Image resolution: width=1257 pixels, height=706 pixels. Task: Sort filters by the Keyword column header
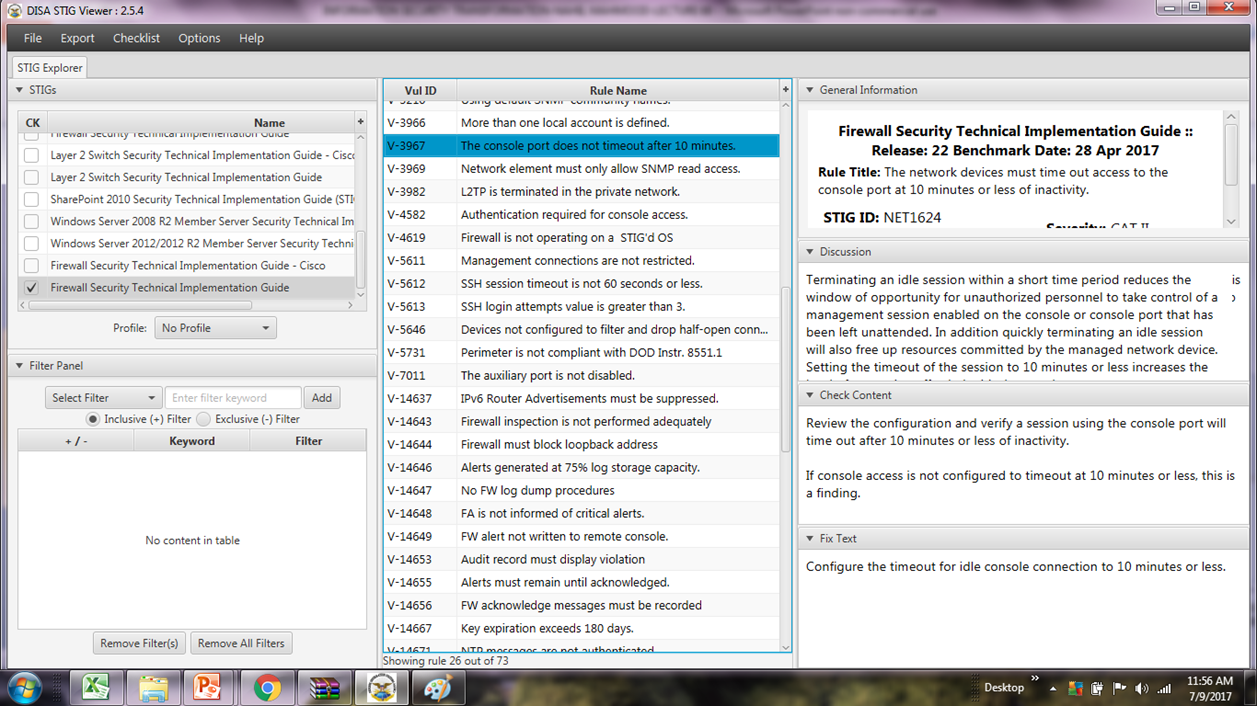tap(192, 441)
